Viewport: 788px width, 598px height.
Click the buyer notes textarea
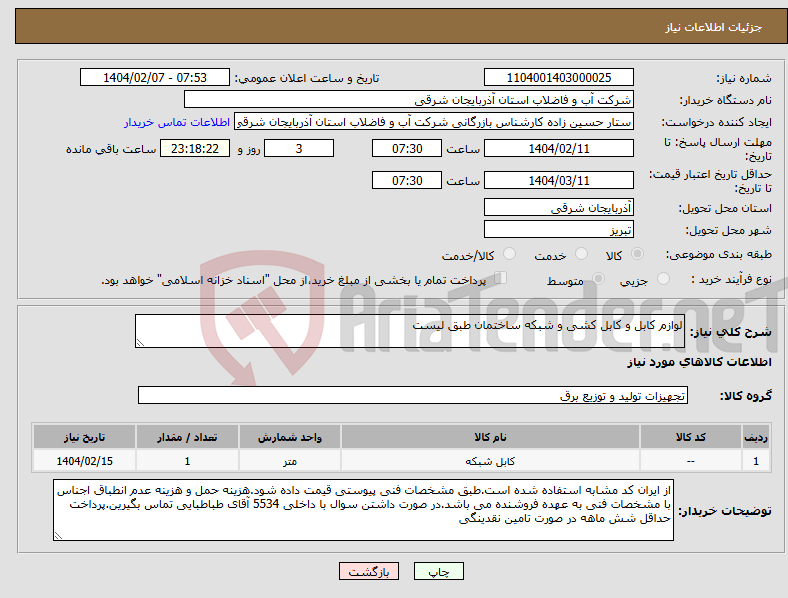click(x=363, y=510)
